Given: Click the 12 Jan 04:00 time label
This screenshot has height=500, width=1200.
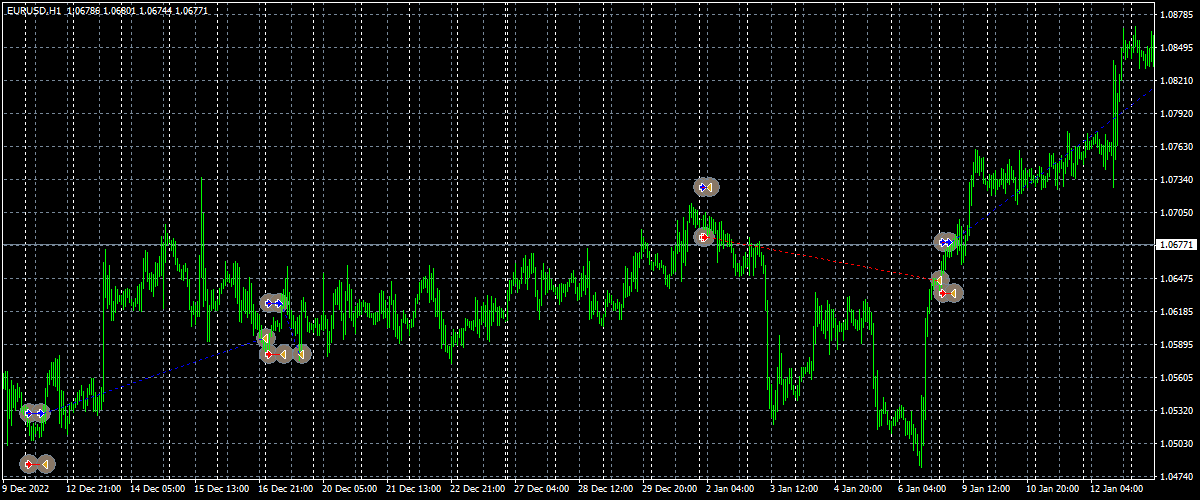Looking at the screenshot, I should (x=1118, y=490).
